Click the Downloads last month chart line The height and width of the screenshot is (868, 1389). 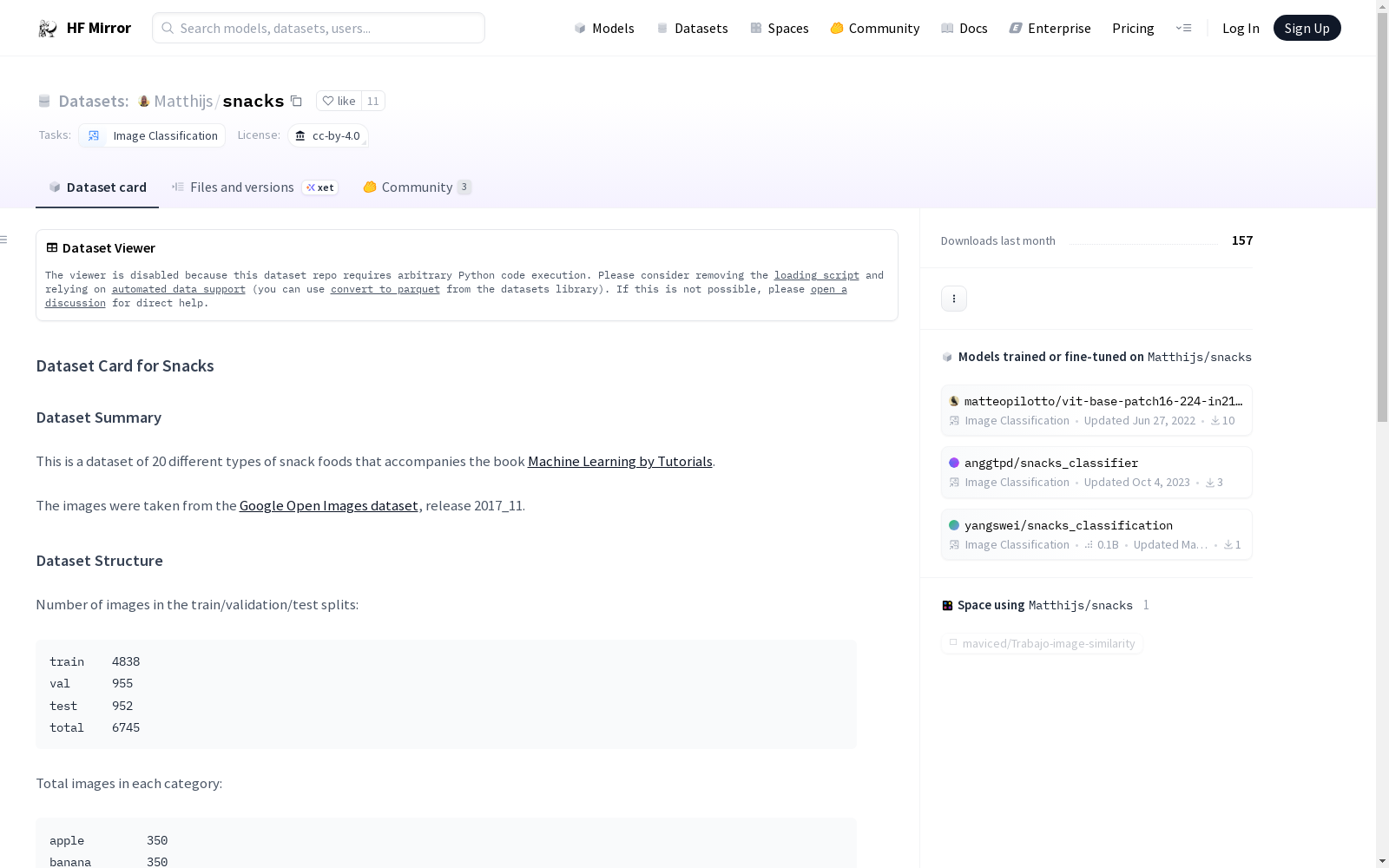click(x=1143, y=244)
